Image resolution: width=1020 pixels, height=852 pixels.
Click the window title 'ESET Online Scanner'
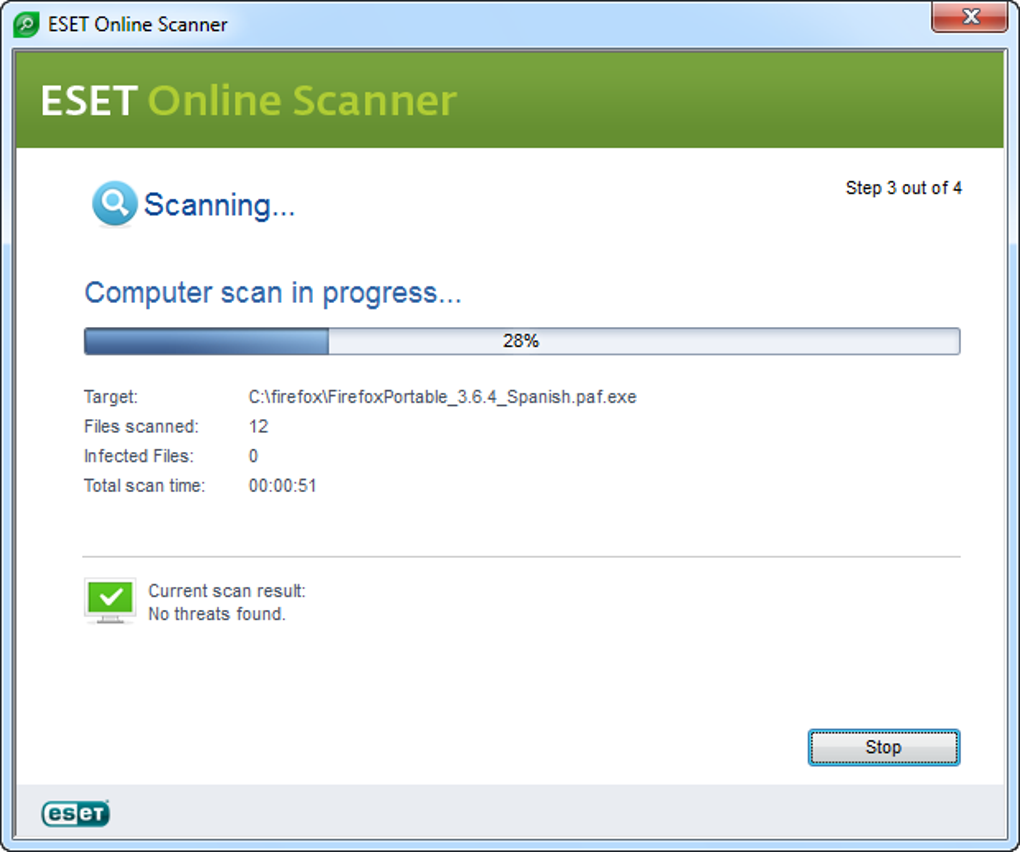point(138,25)
